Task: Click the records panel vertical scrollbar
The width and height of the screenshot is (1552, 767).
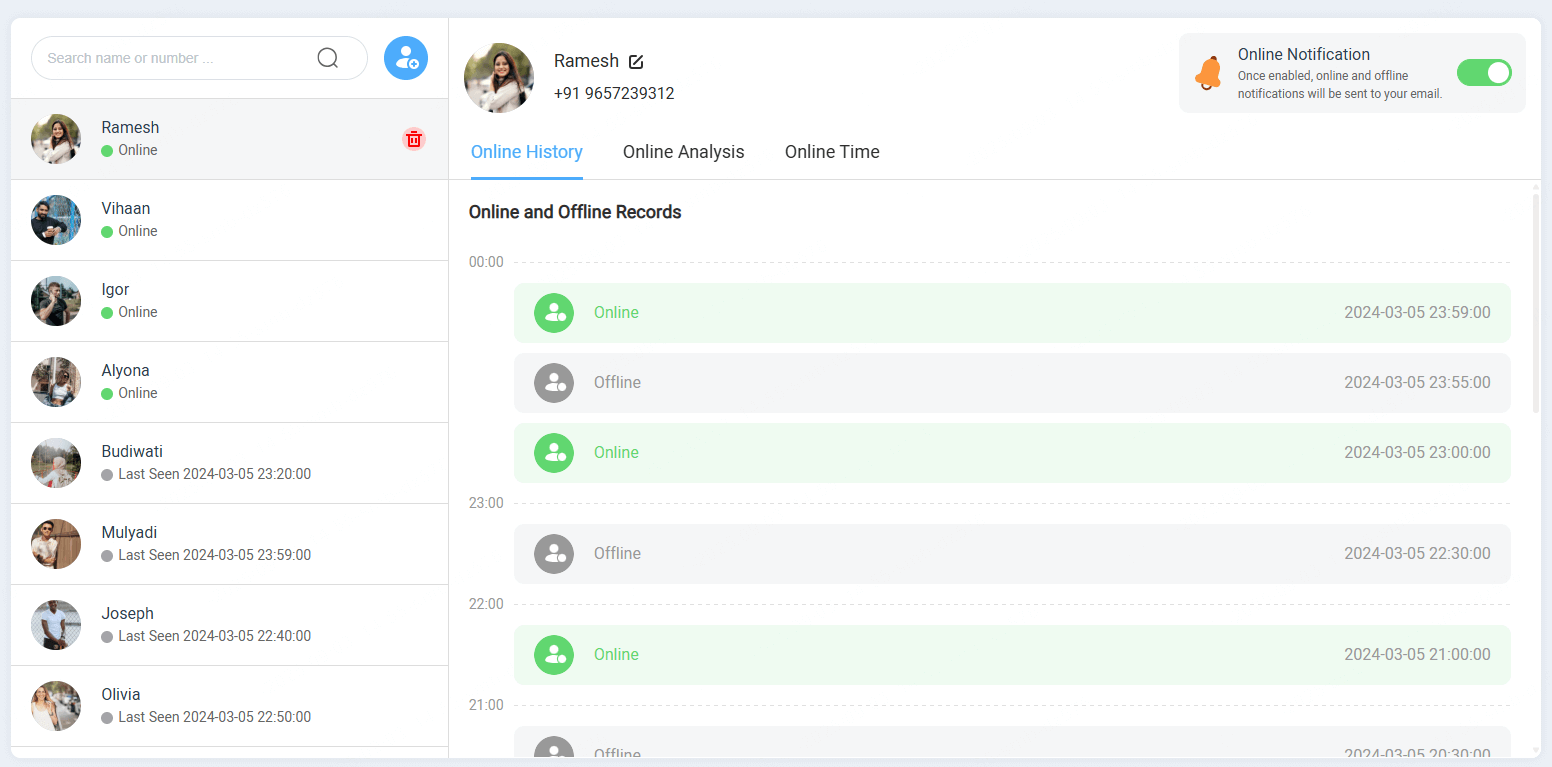Action: pyautogui.click(x=1535, y=300)
